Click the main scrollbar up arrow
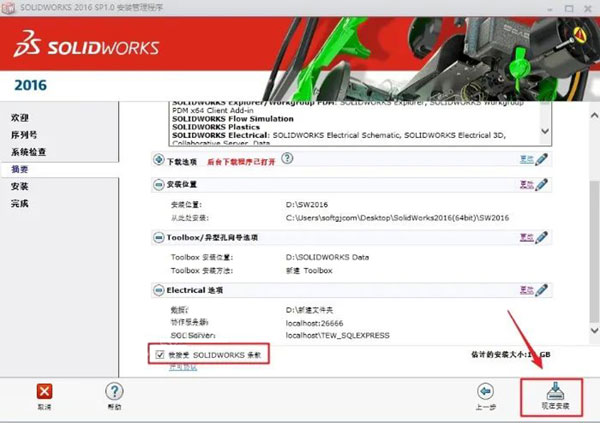This screenshot has height=423, width=600. click(x=594, y=115)
